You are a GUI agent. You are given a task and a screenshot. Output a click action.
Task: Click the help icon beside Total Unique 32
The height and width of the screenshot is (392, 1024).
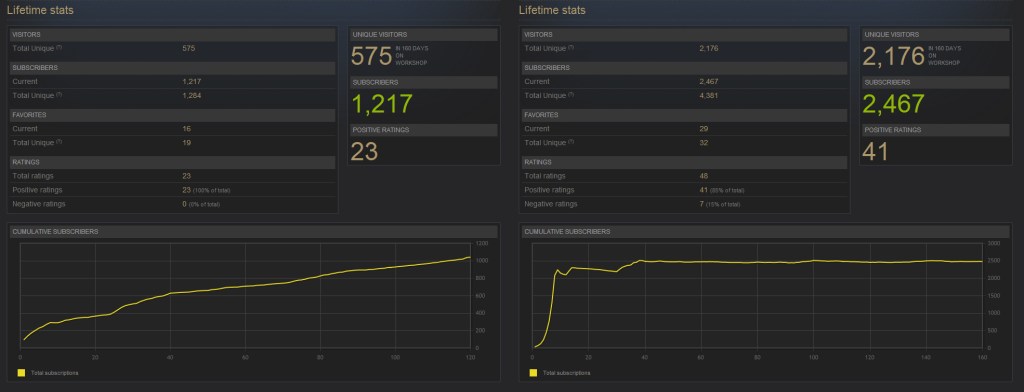(x=571, y=141)
